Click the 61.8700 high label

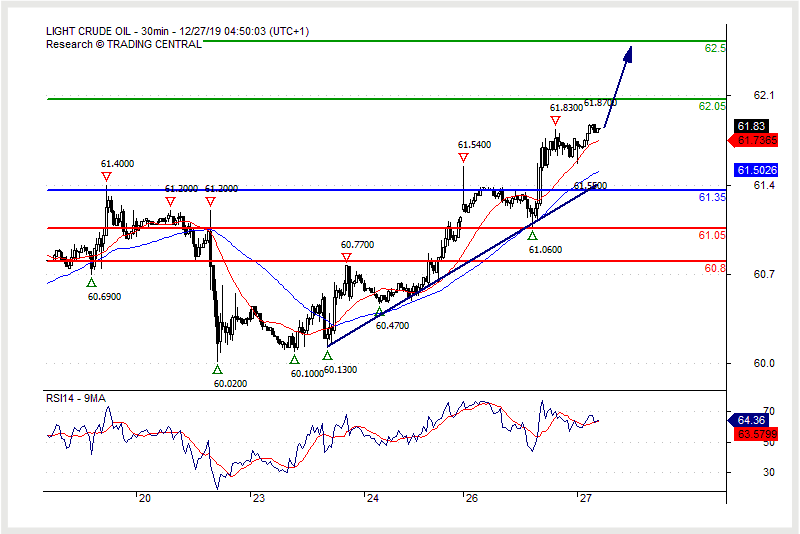[x=601, y=103]
